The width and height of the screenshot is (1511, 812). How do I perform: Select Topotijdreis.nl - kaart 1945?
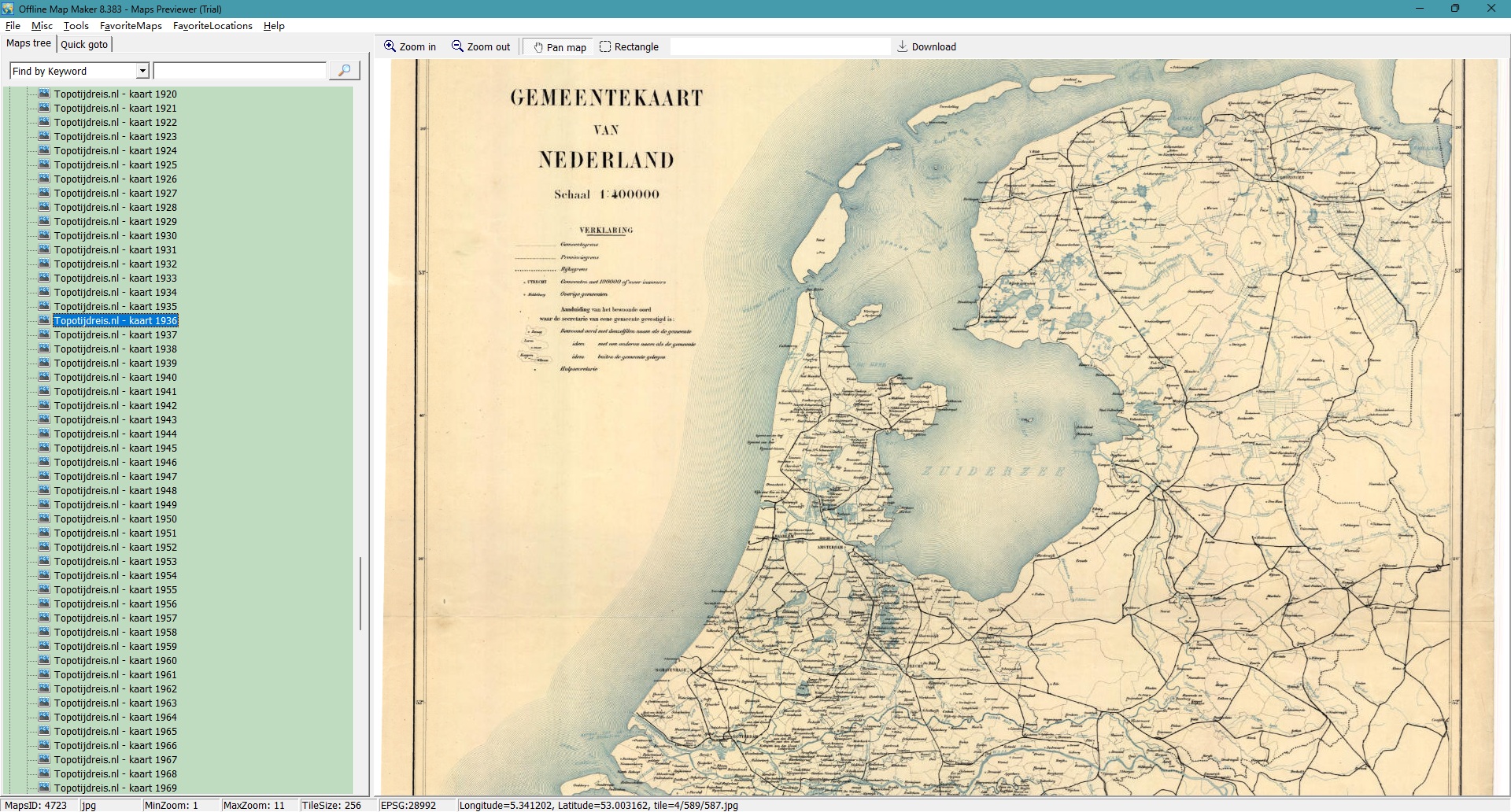pos(115,448)
